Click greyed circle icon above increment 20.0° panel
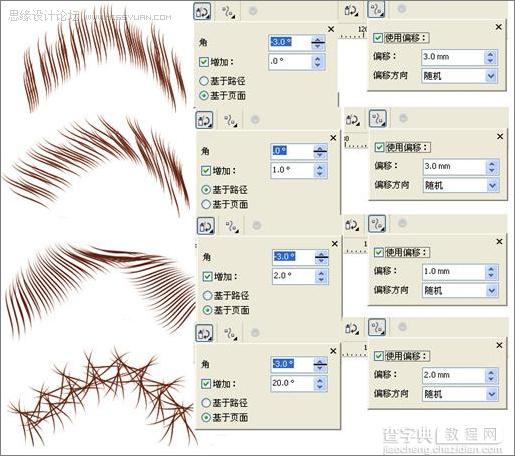The image size is (515, 456). (255, 333)
